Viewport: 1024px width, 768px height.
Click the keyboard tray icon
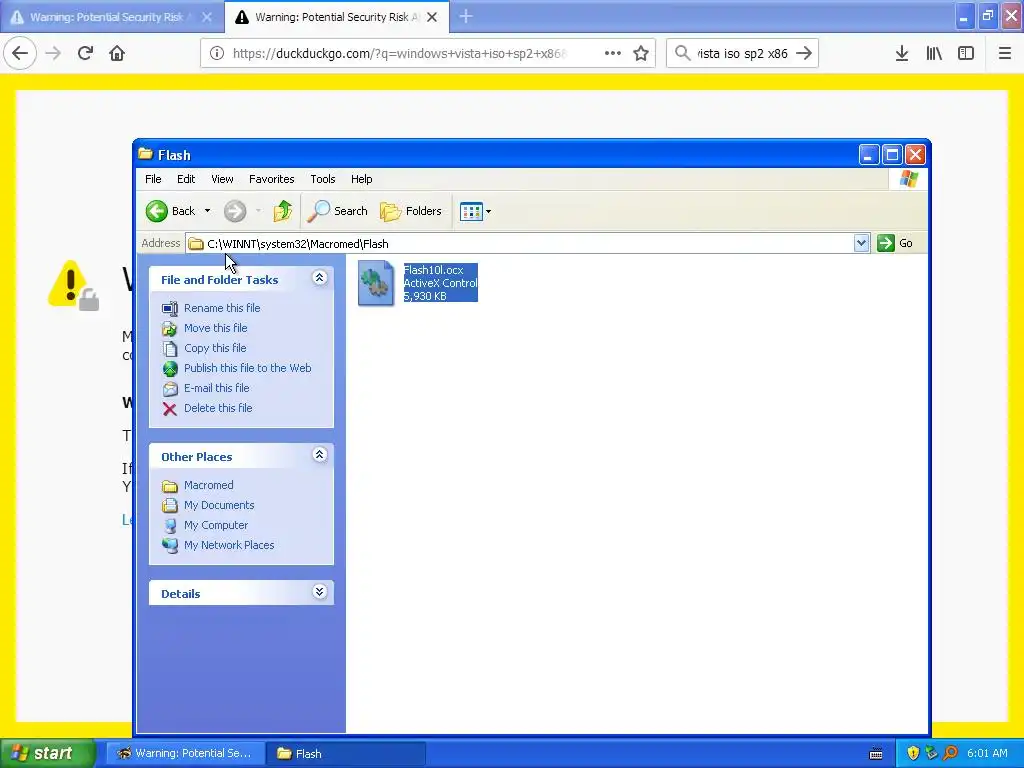click(876, 754)
